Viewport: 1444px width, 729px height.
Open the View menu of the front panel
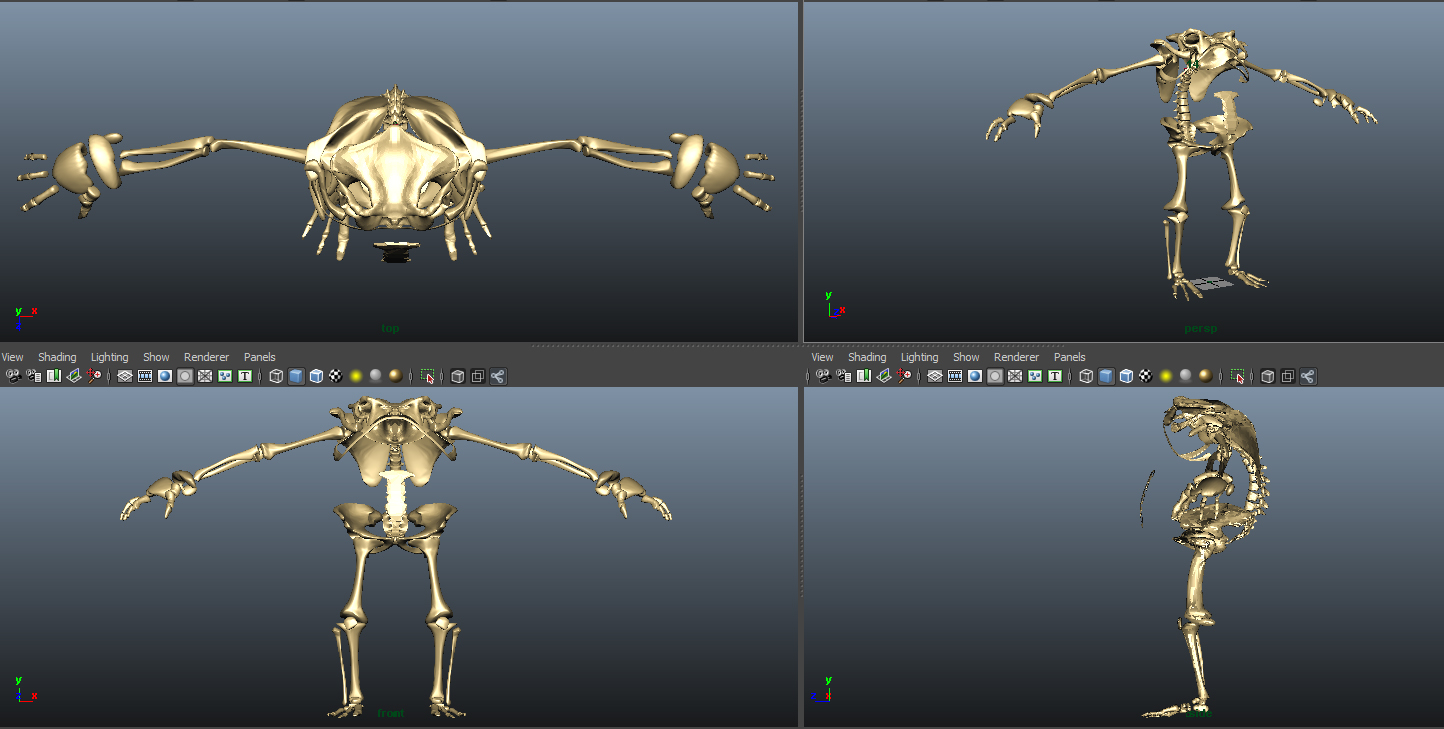pos(12,357)
